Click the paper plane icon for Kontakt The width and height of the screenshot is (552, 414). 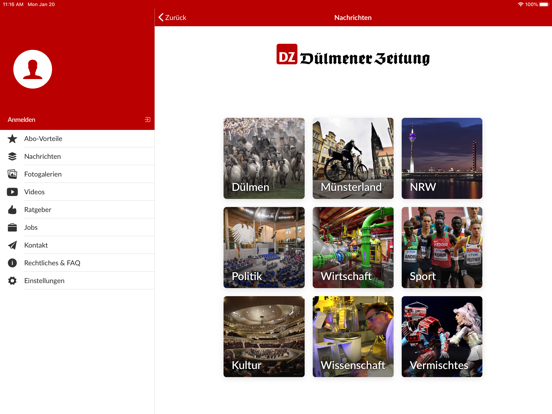coord(12,245)
